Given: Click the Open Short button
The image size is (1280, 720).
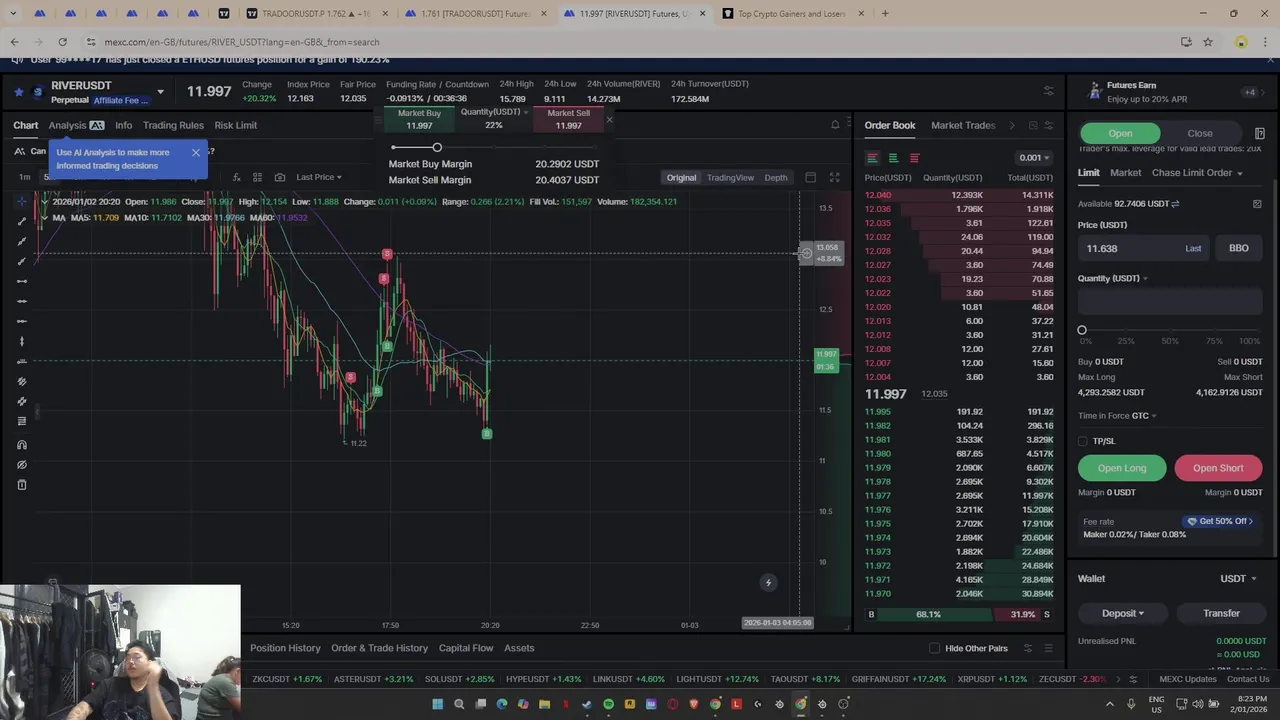Looking at the screenshot, I should click(1218, 468).
